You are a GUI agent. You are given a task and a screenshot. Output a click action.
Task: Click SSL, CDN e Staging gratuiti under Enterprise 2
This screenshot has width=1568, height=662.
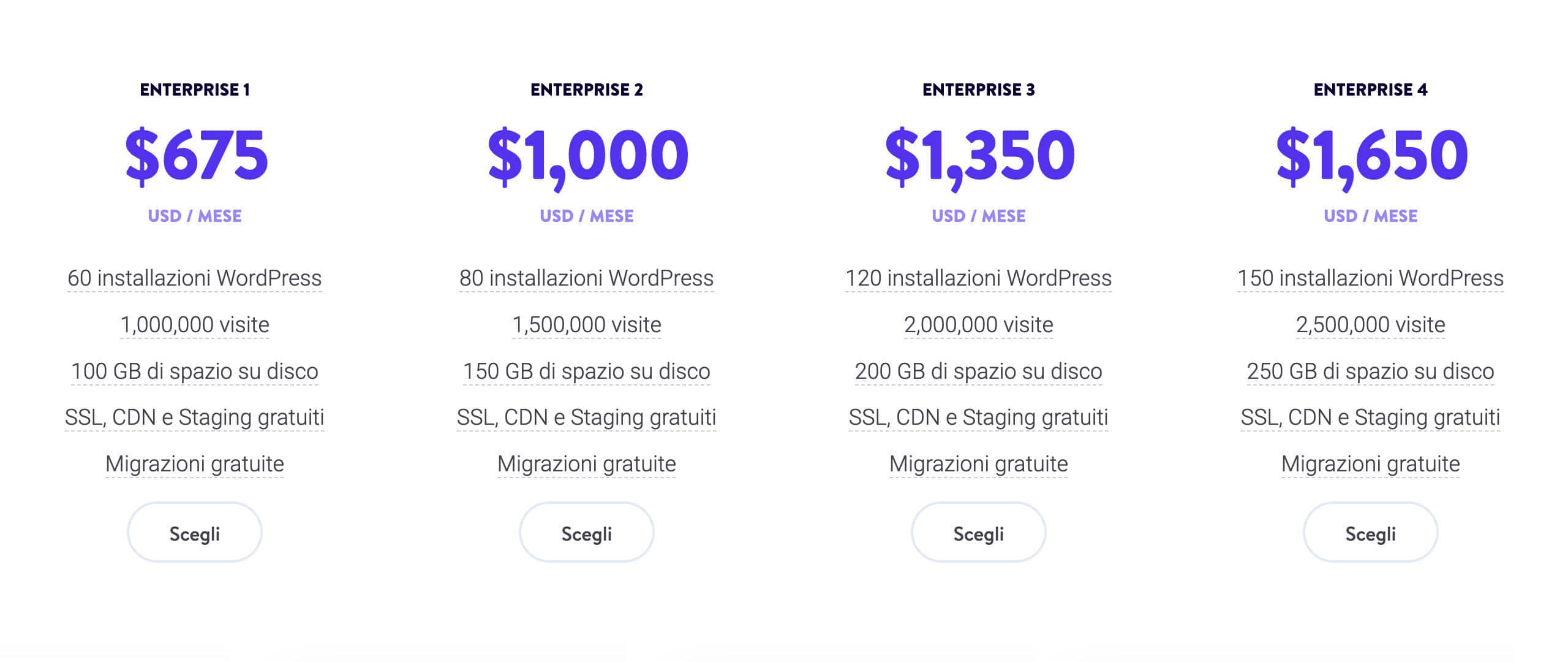(x=586, y=417)
